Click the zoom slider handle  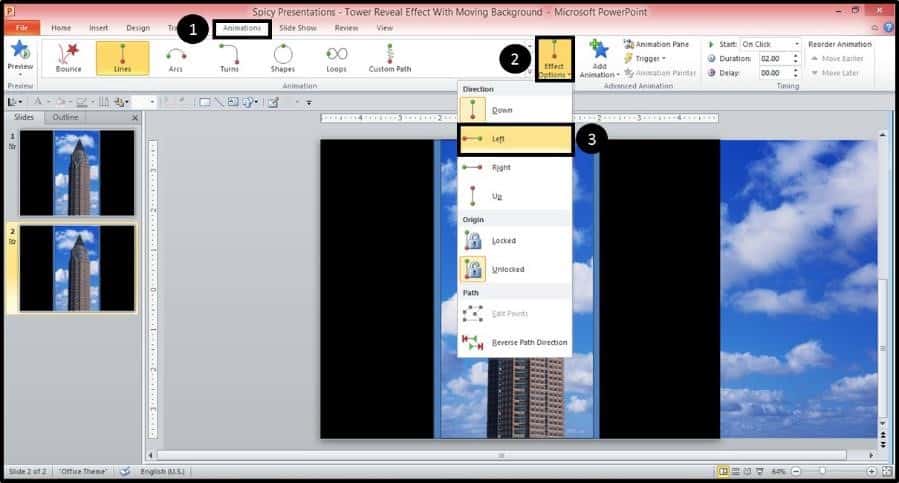tap(822, 472)
